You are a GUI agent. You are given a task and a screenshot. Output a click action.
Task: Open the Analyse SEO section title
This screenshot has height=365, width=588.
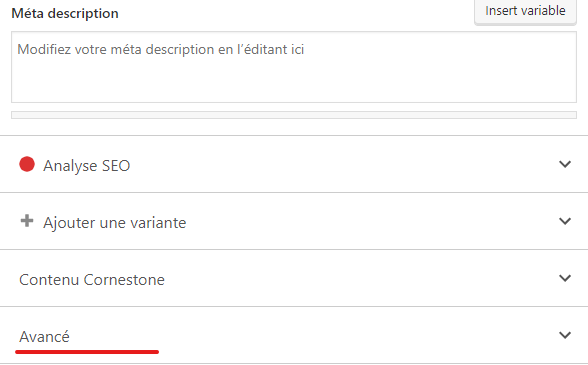click(x=87, y=165)
